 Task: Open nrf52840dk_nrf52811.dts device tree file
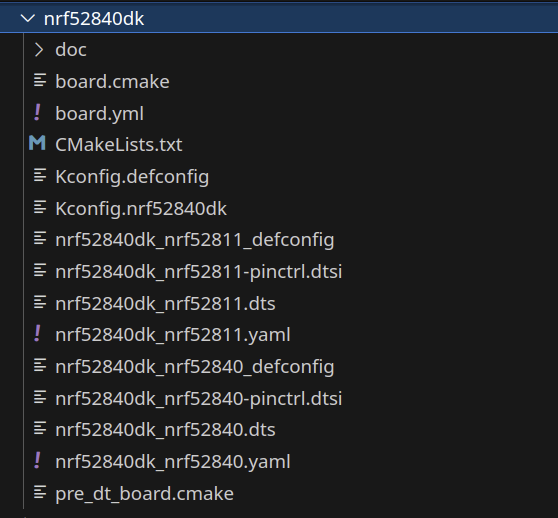point(165,304)
